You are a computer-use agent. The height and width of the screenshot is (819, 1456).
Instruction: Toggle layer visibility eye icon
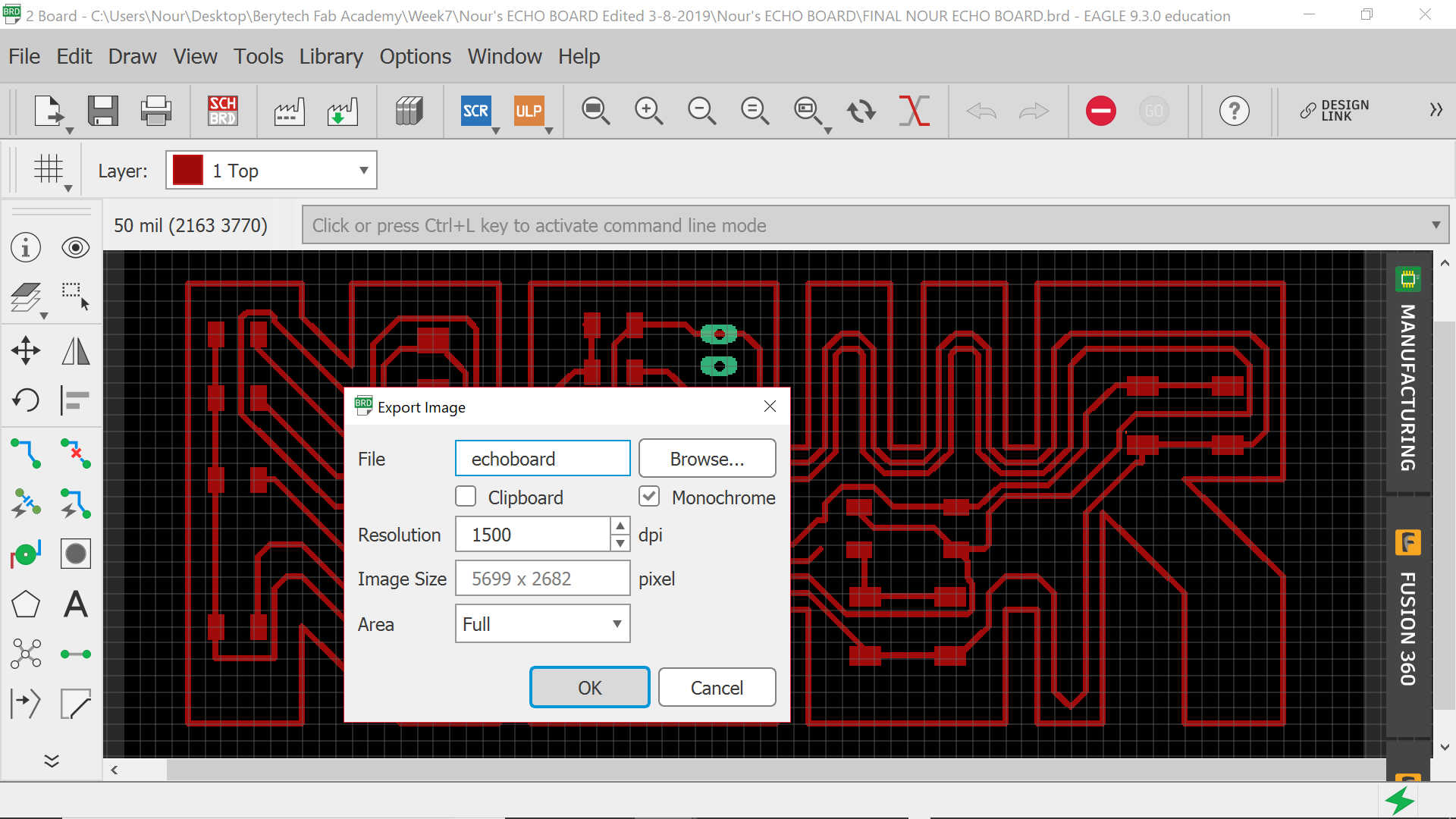(x=75, y=247)
